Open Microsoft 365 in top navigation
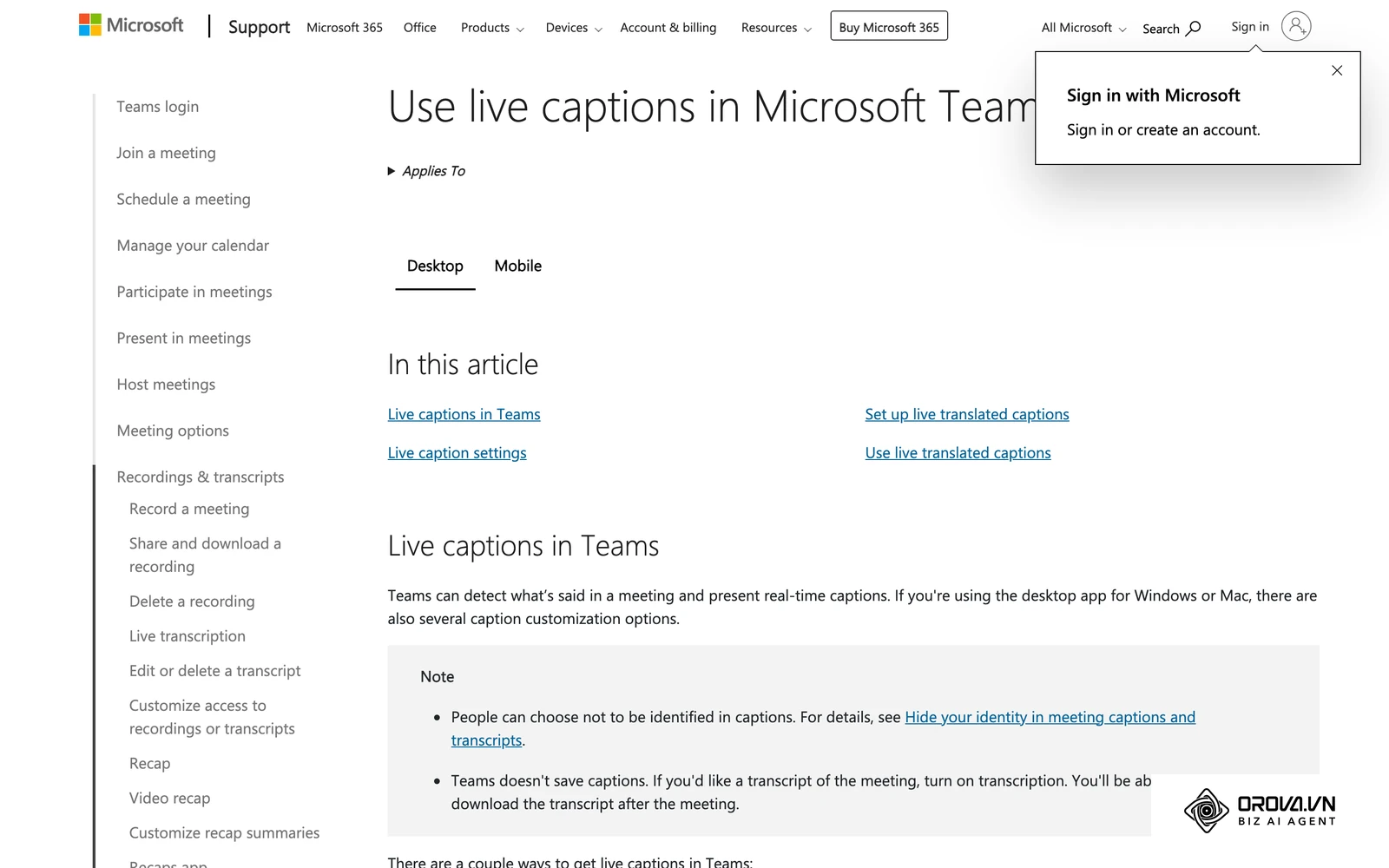Screen dimensions: 1389x868 point(345,28)
